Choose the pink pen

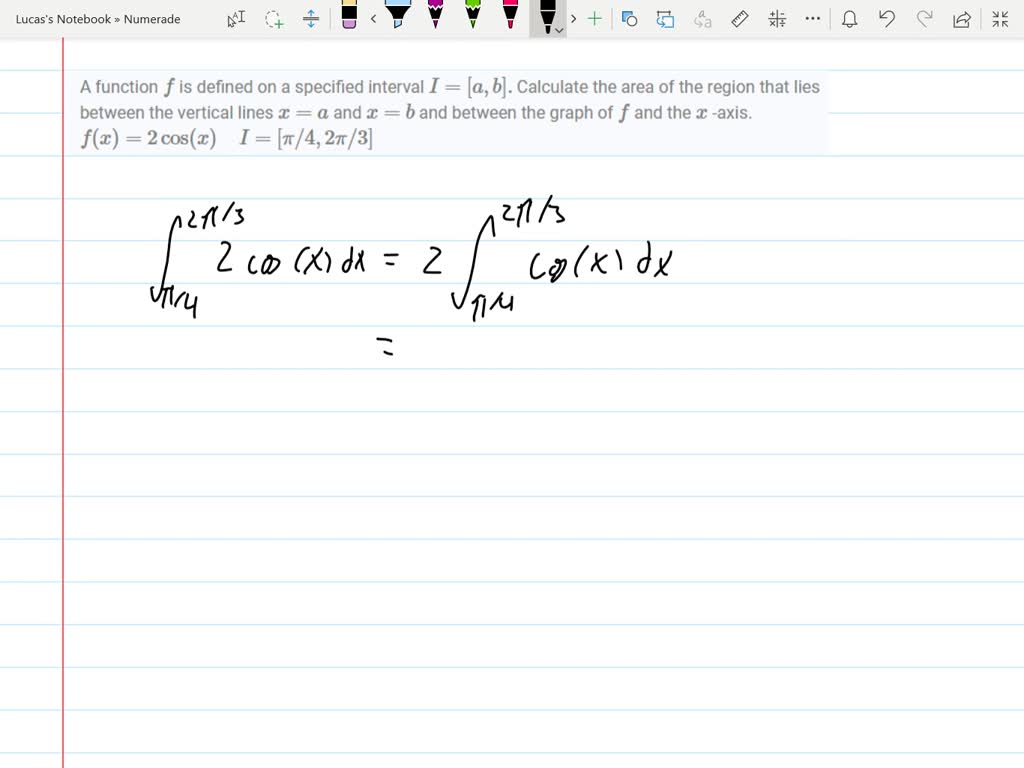tap(508, 18)
